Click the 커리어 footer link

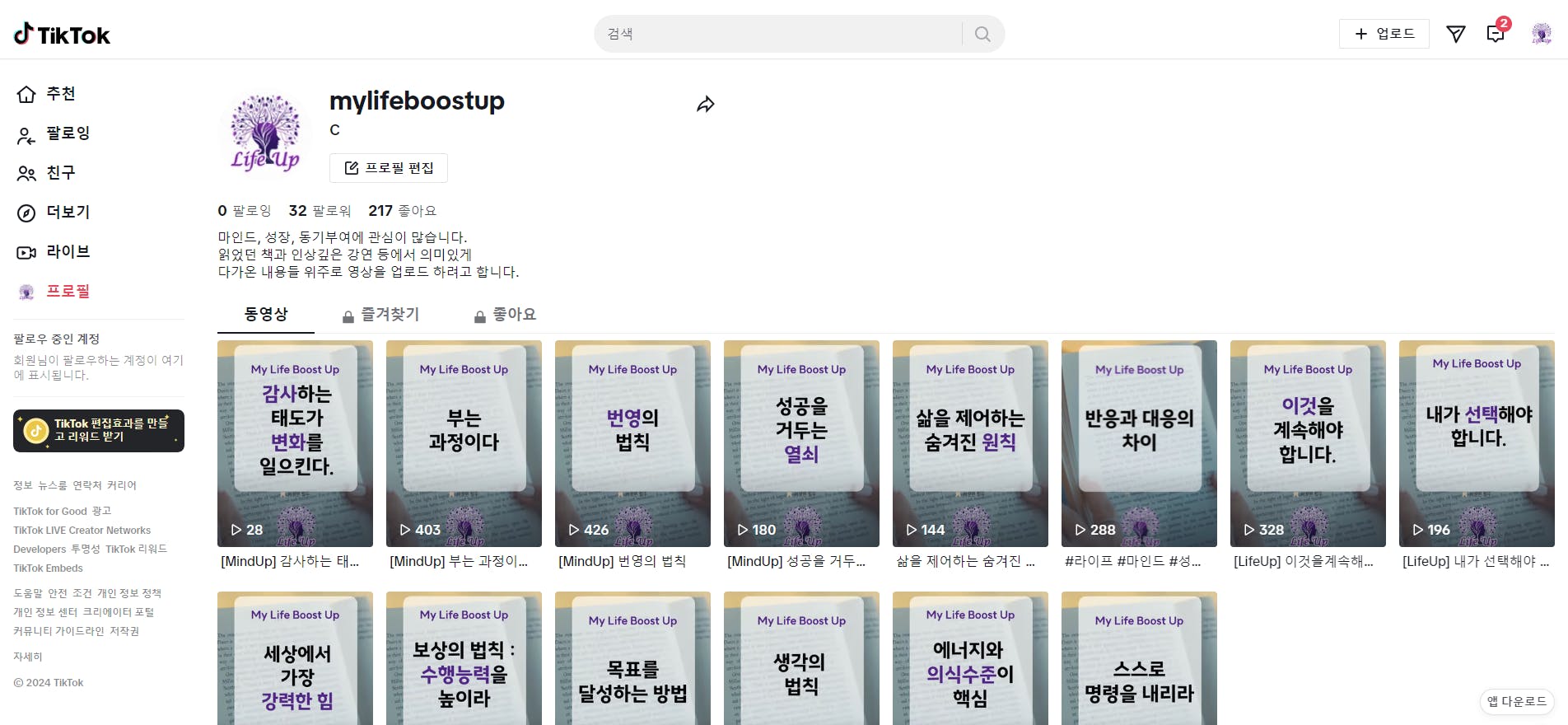[122, 485]
